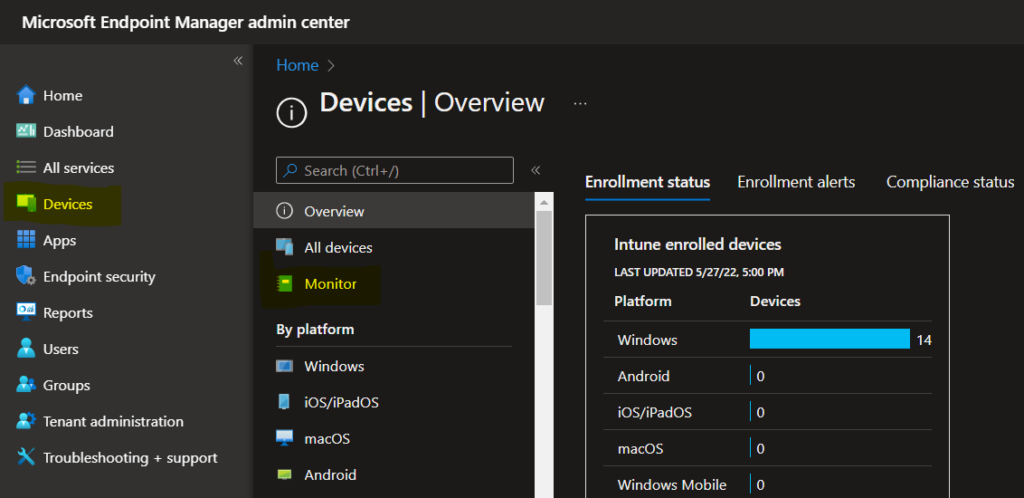Click the Windows count value 14

point(923,339)
